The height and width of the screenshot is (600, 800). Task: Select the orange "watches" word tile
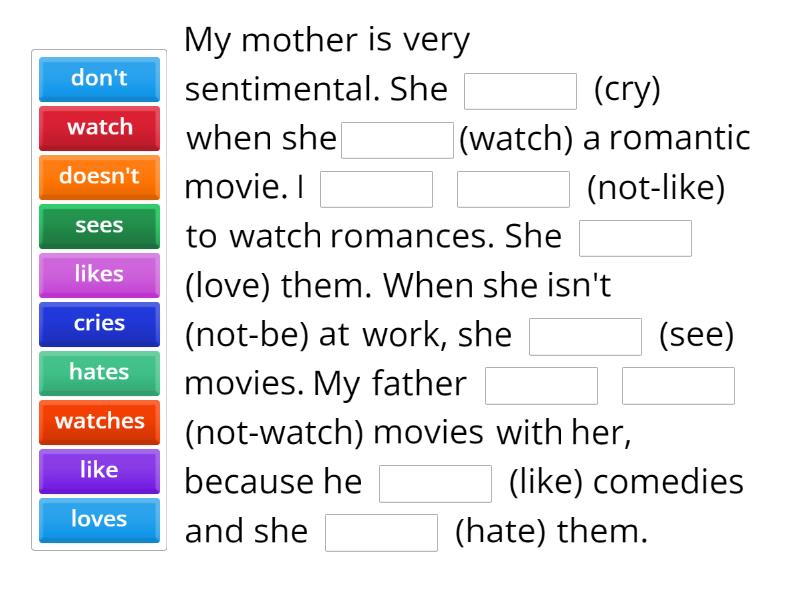click(x=99, y=421)
